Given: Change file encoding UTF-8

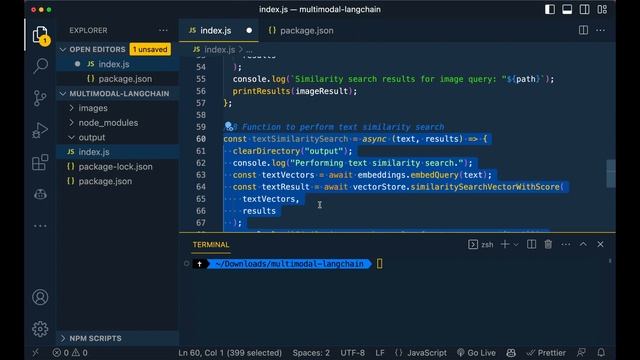Looking at the screenshot, I should [352, 353].
